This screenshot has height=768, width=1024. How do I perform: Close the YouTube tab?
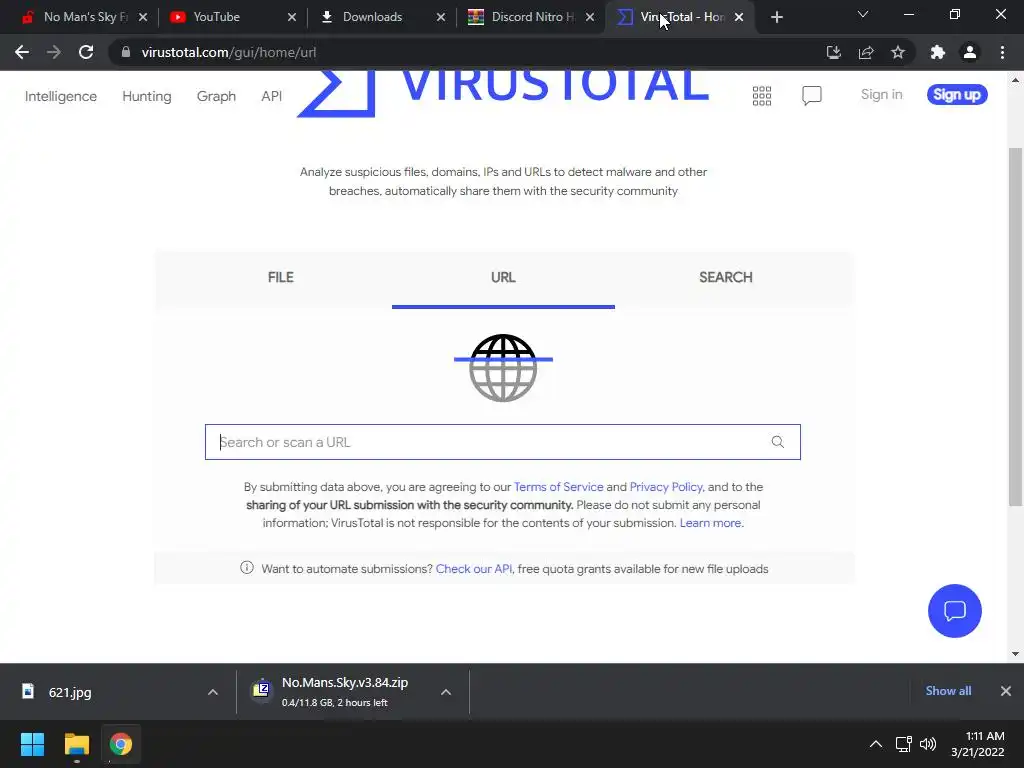tap(292, 17)
